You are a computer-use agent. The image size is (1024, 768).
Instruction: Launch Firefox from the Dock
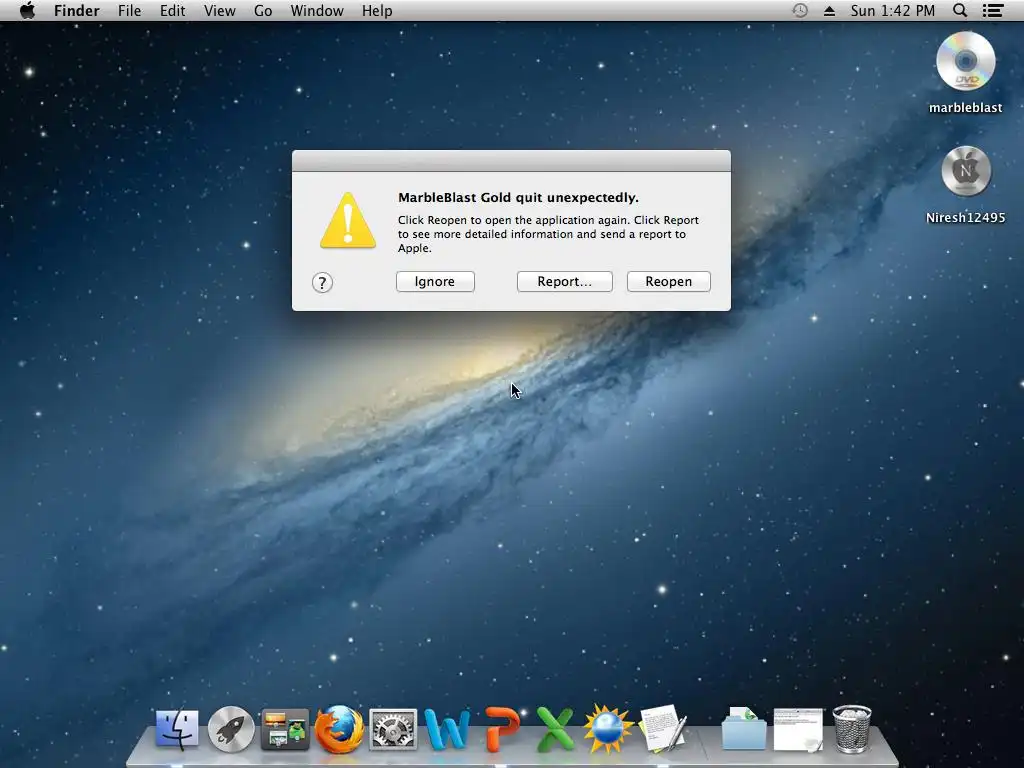pyautogui.click(x=339, y=729)
